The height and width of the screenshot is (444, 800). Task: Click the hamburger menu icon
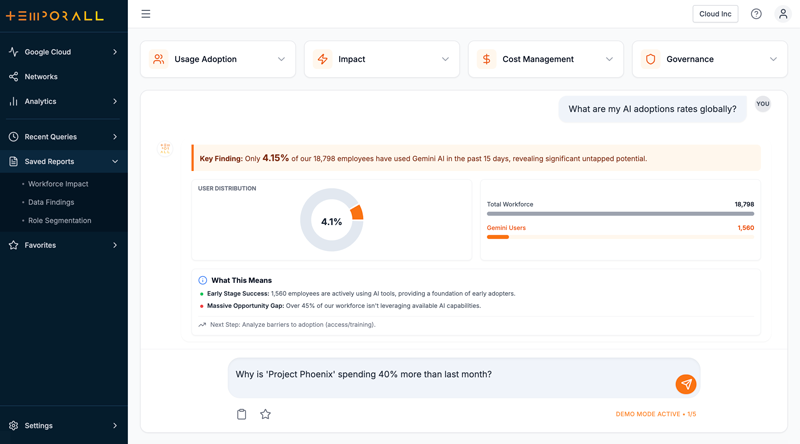coord(146,14)
